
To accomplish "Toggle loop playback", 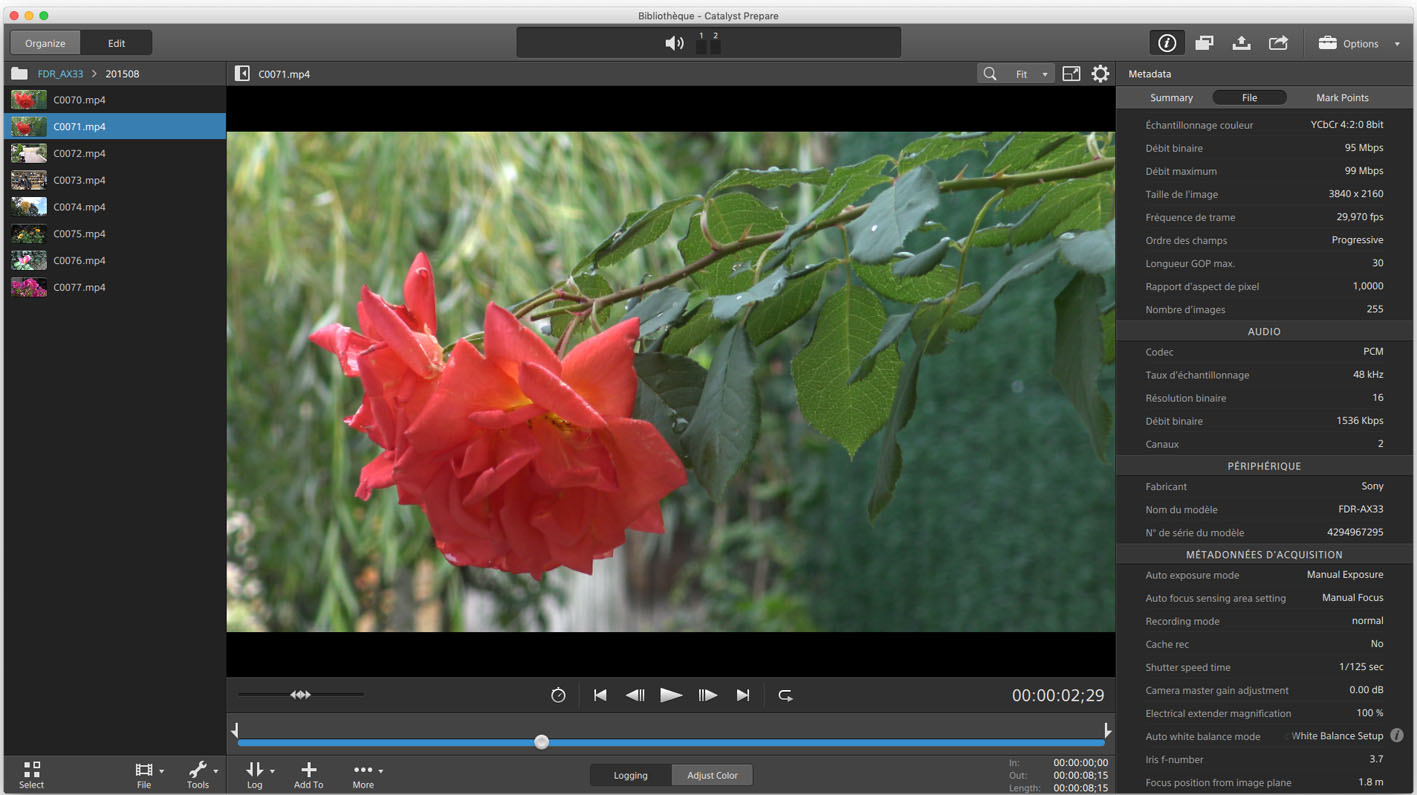I will tap(785, 695).
